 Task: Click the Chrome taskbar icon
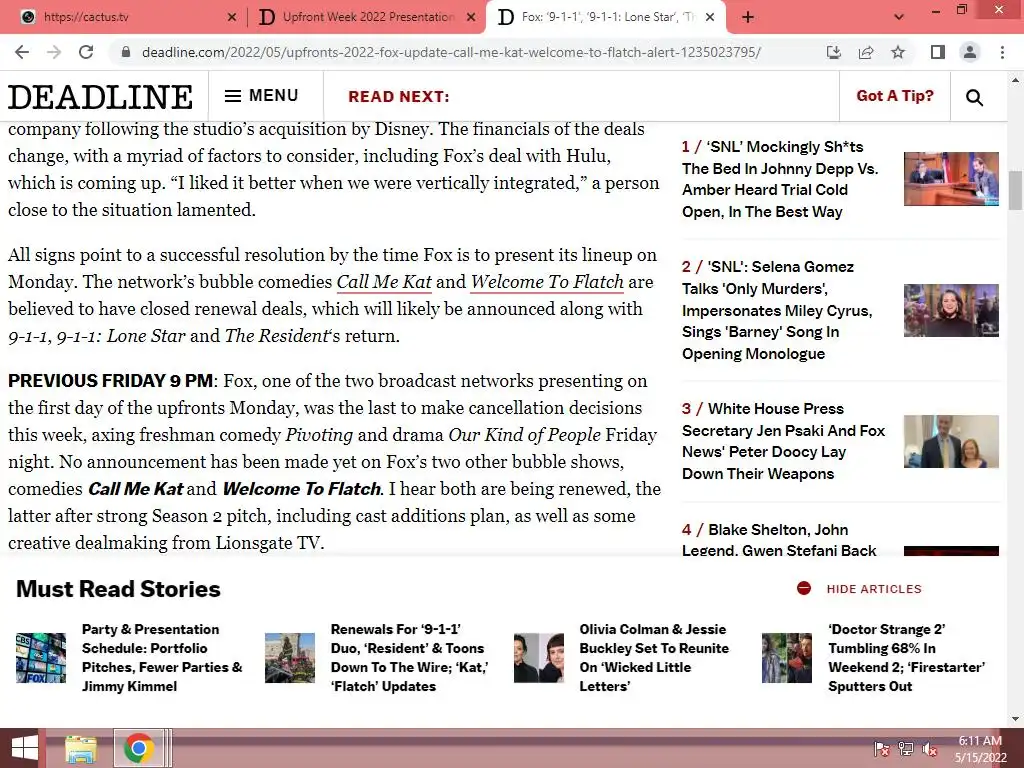(138, 748)
